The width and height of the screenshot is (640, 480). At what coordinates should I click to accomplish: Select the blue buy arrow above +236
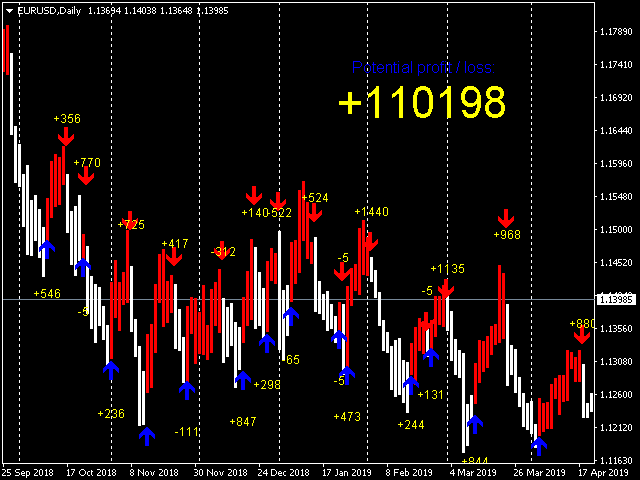click(111, 370)
